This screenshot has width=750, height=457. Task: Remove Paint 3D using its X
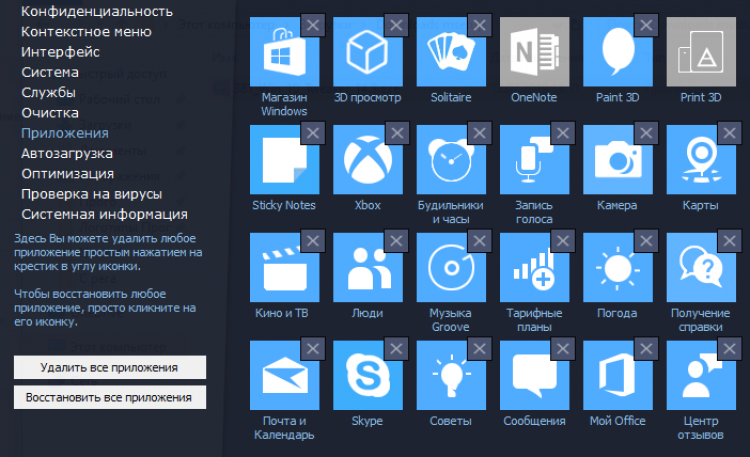[x=646, y=25]
